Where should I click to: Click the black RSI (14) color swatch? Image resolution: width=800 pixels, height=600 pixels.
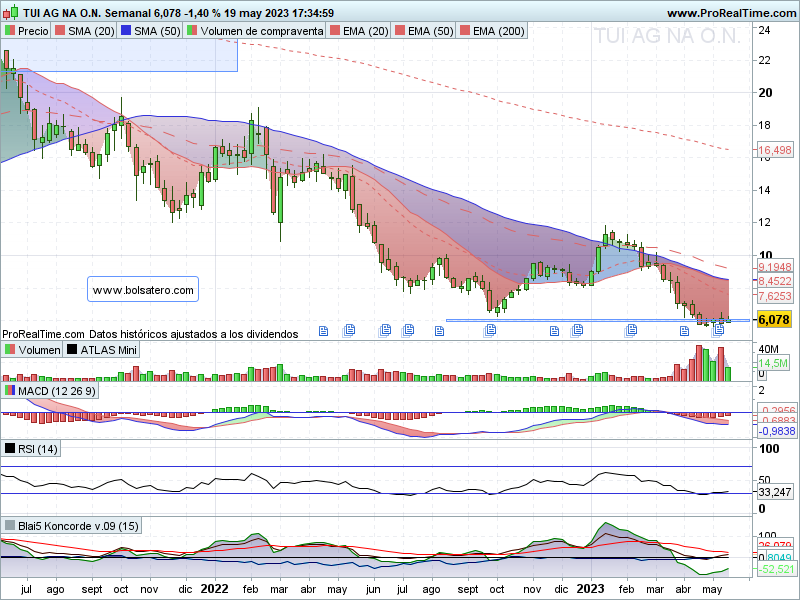point(10,449)
